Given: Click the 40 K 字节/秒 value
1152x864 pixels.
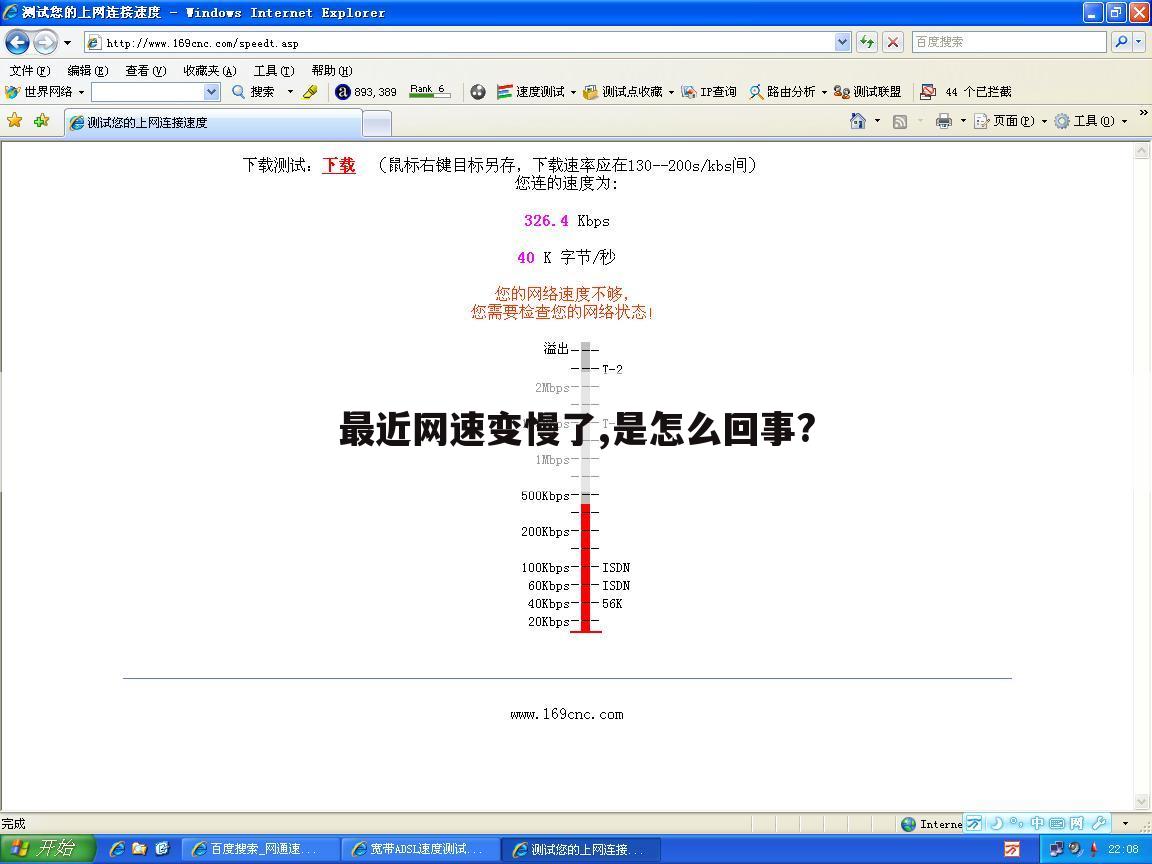Looking at the screenshot, I should click(x=566, y=258).
